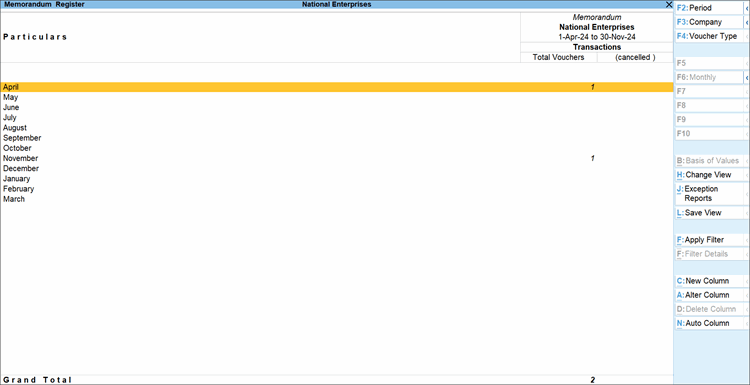This screenshot has height=385, width=750.
Task: Click the disabled F8 button
Action: point(709,105)
